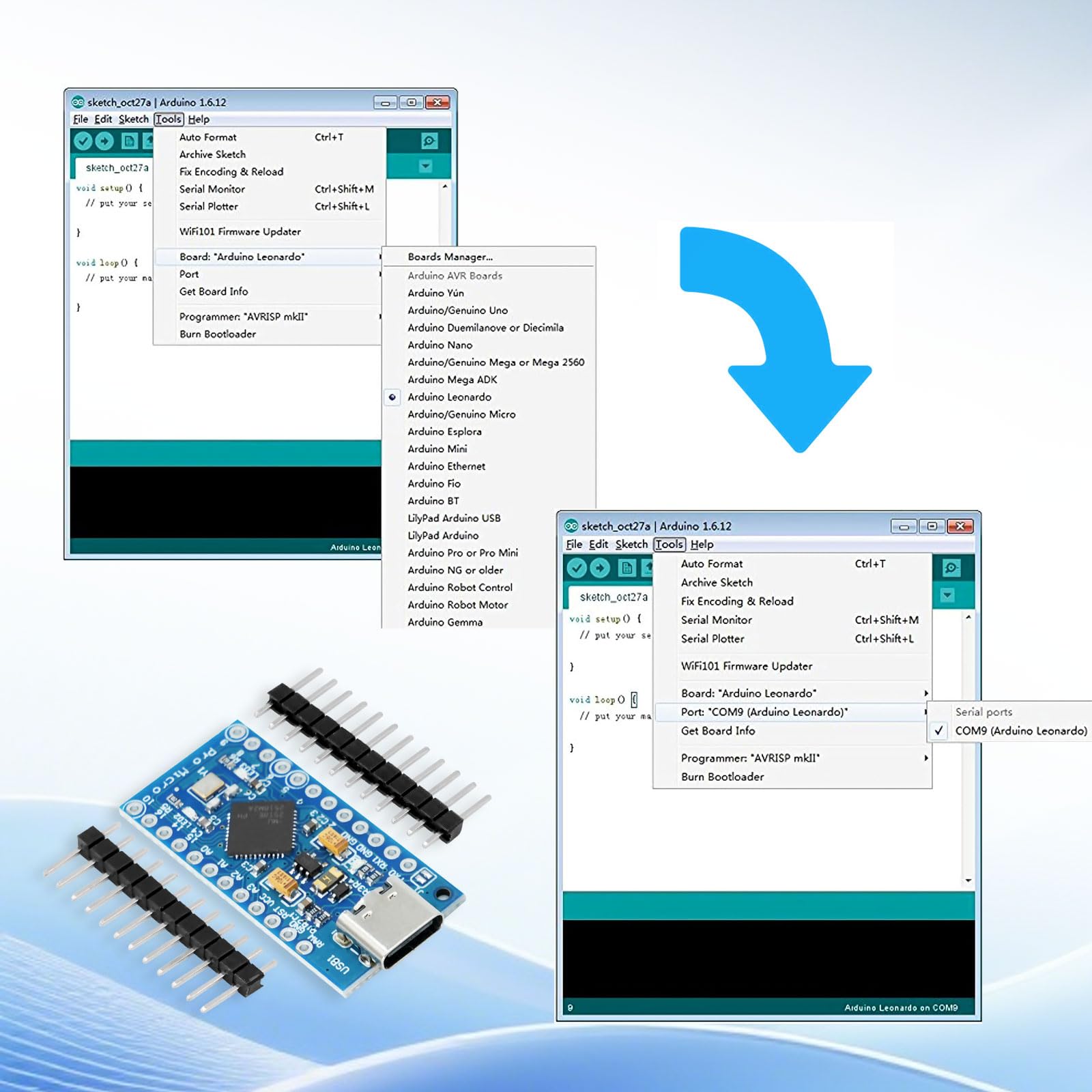Screen dimensions: 1092x1092
Task: Open Sketch menu in top-left window
Action: (x=133, y=119)
